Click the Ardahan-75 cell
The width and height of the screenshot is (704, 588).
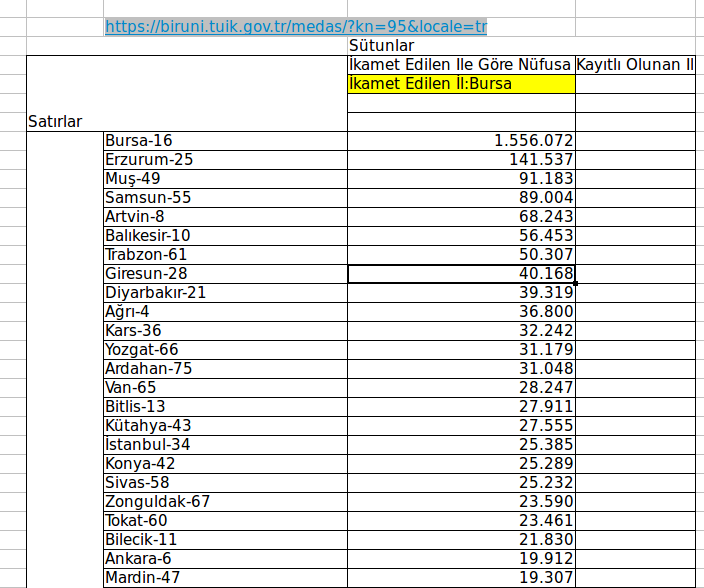148,368
